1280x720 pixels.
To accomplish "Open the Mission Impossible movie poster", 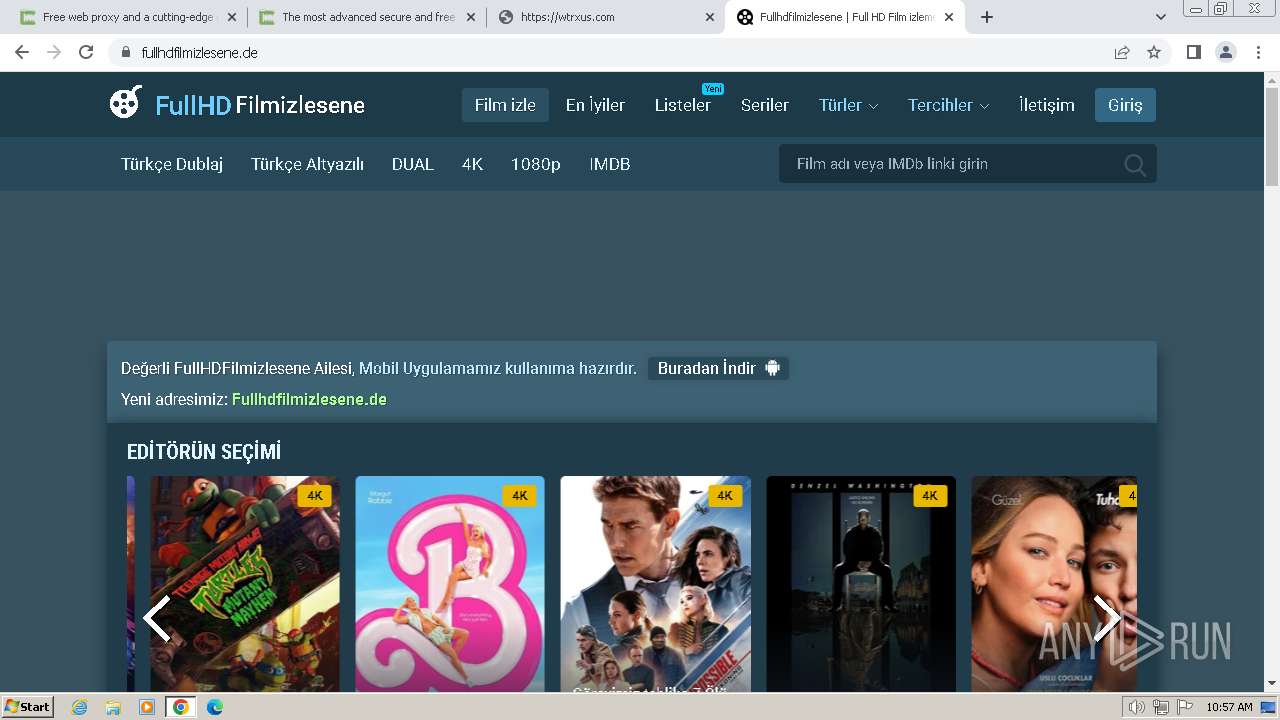I will [655, 584].
